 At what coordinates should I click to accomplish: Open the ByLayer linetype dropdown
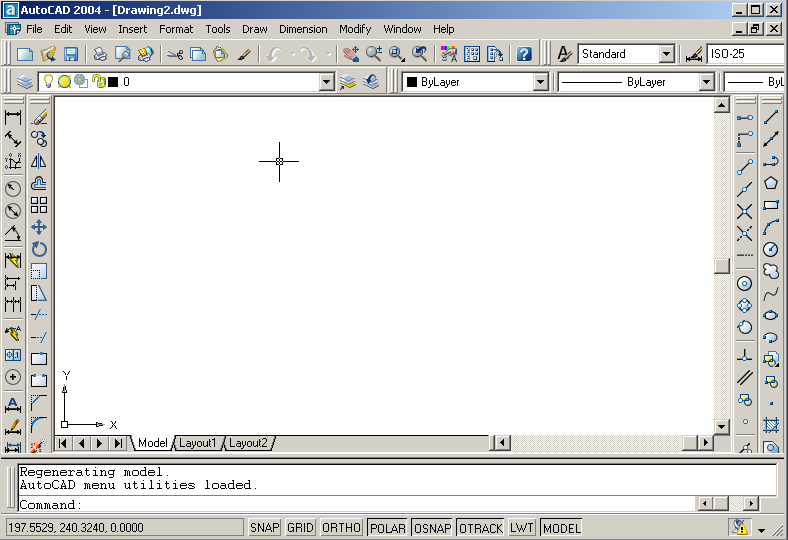click(707, 81)
